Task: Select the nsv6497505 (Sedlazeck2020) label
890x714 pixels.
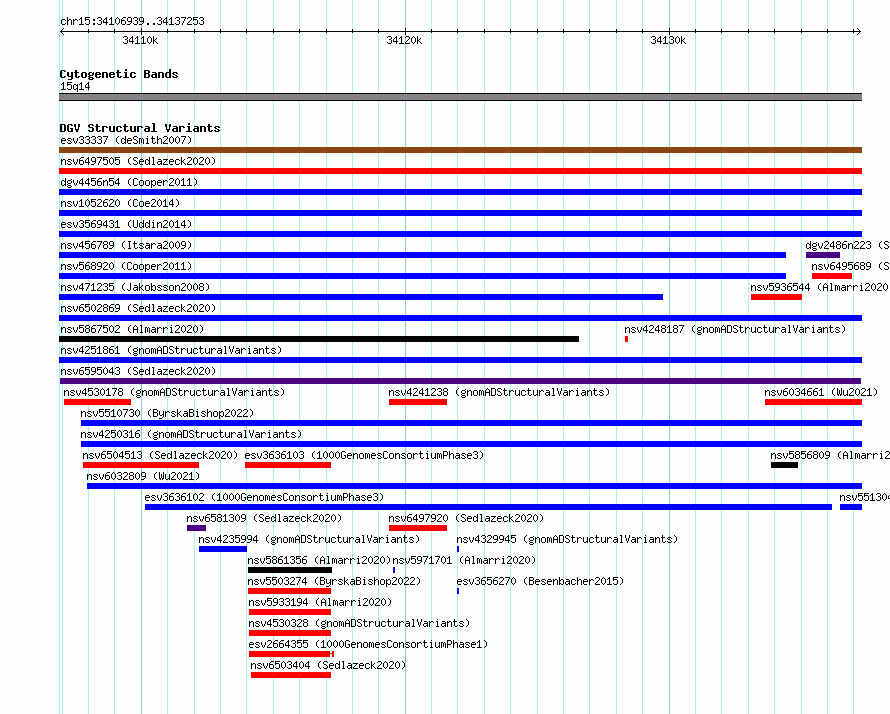Action: pyautogui.click(x=138, y=161)
